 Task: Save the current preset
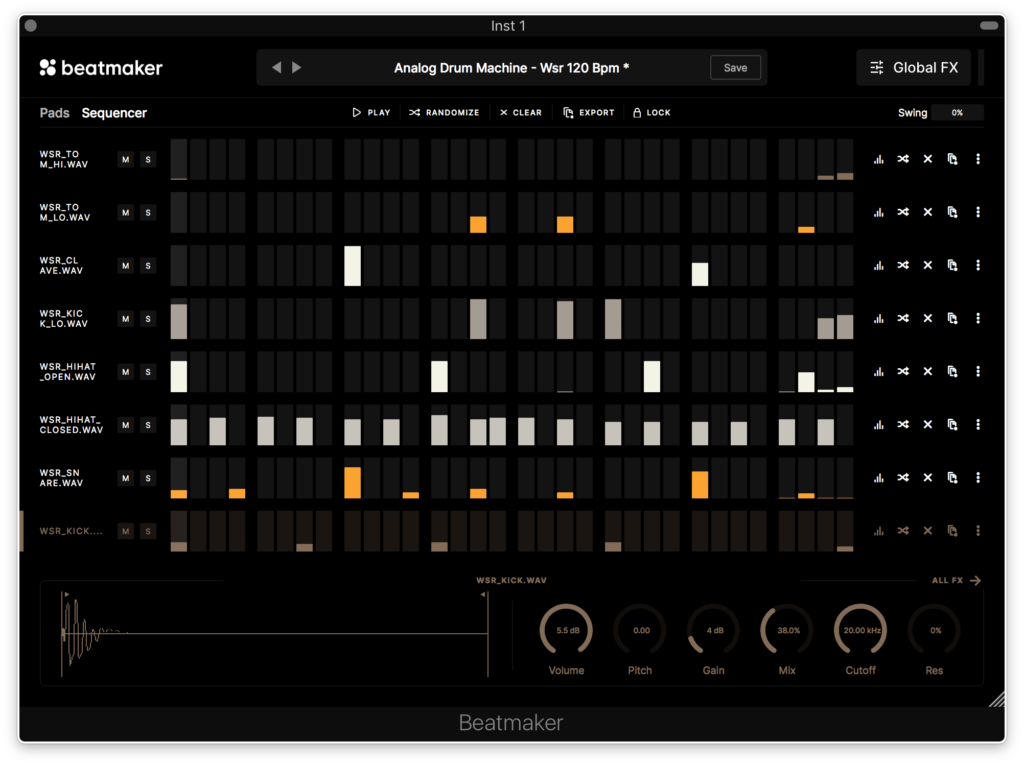coord(735,68)
